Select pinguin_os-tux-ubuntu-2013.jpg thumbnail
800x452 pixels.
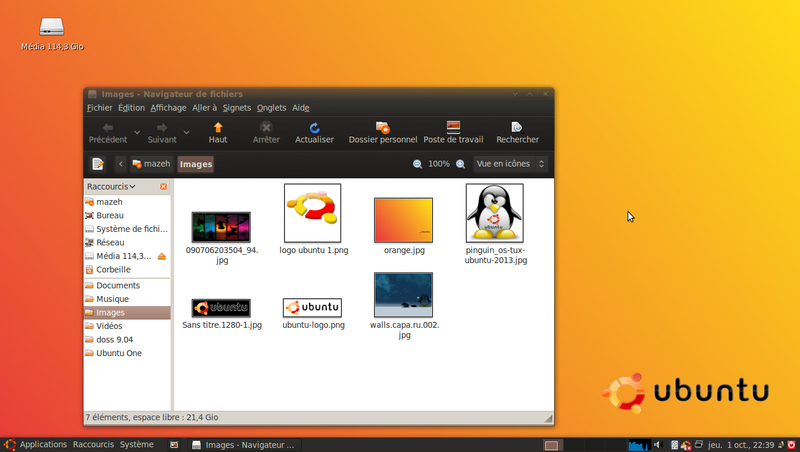pos(494,213)
